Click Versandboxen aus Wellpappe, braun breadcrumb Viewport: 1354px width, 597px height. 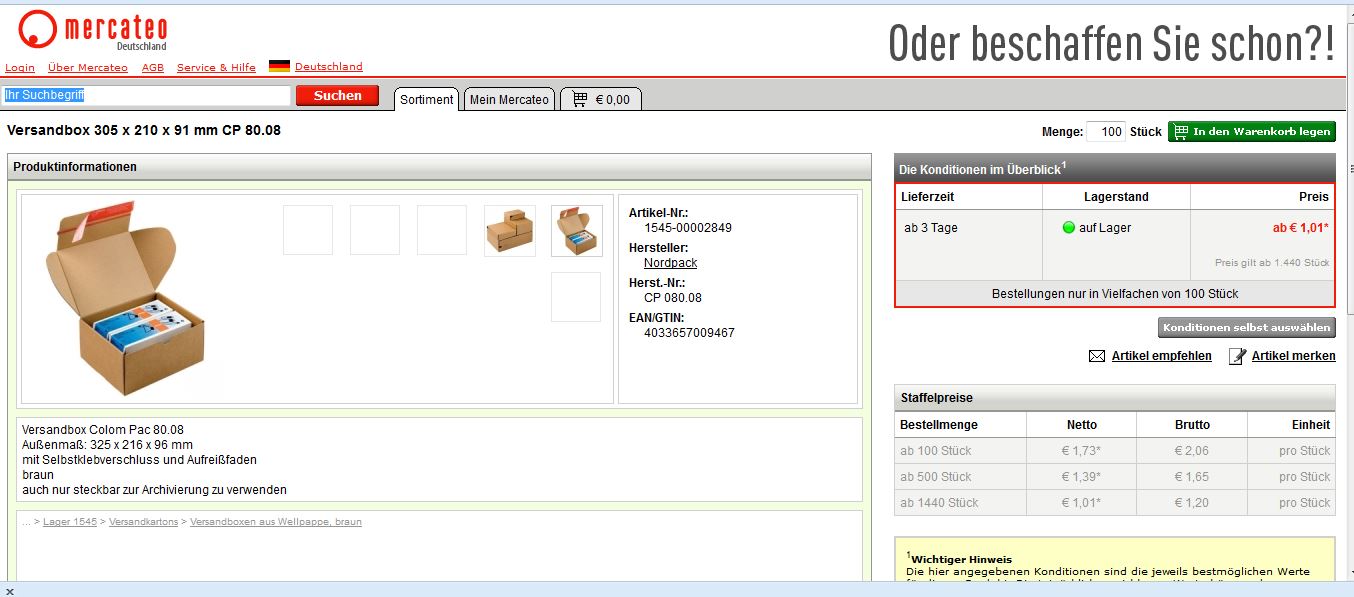point(276,522)
